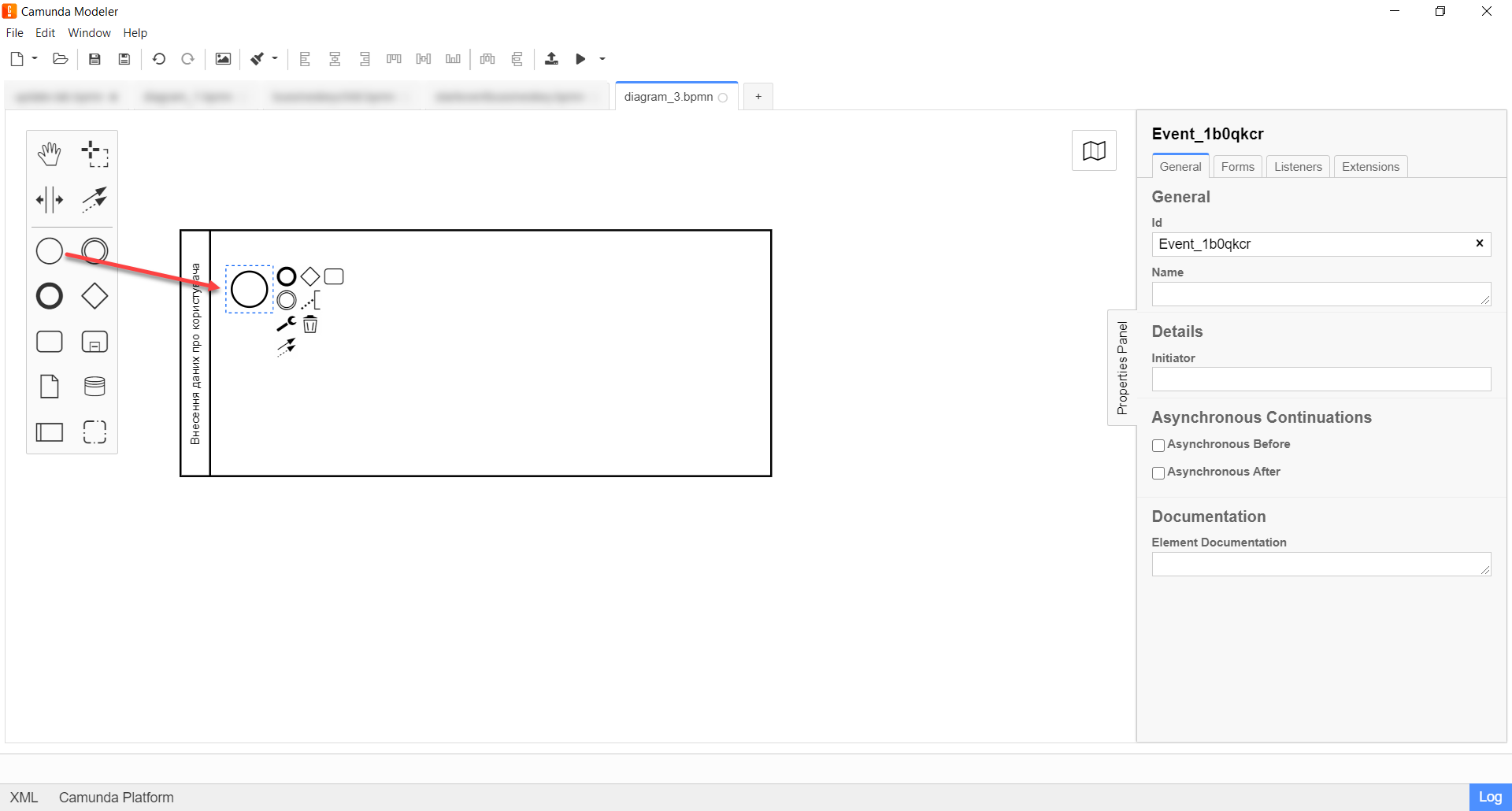Open the Edit menu
Screen dimensions: 1512x811
(x=45, y=33)
